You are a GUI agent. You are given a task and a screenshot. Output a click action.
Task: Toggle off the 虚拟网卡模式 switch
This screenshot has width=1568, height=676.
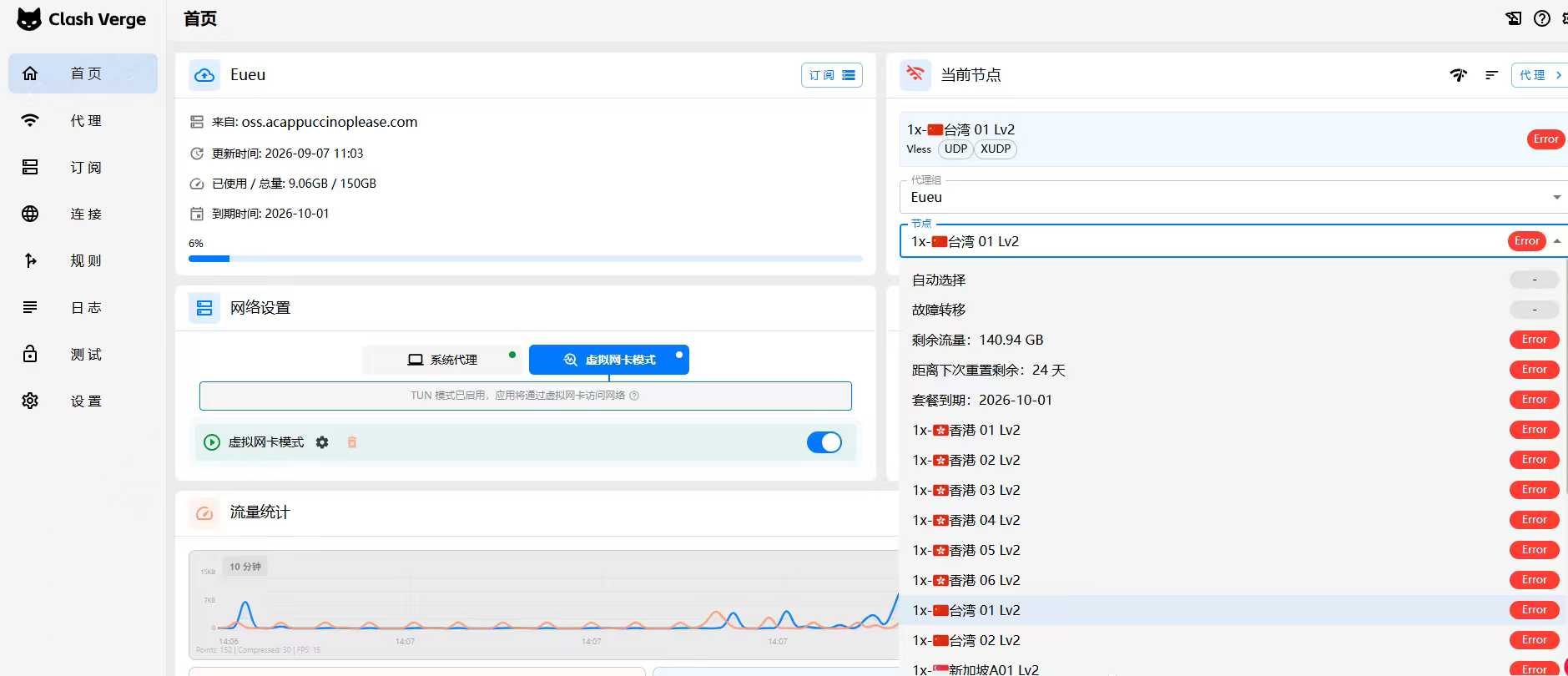824,442
